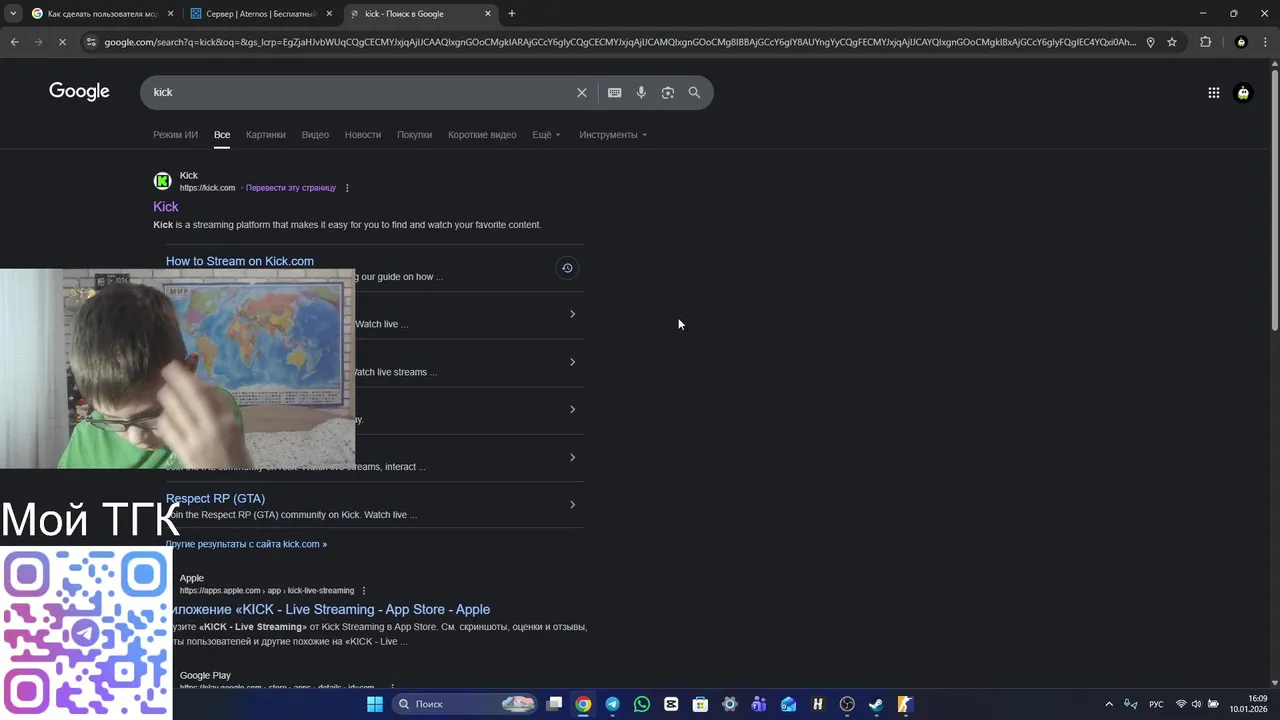Start voice search with the microphone icon

point(641,92)
